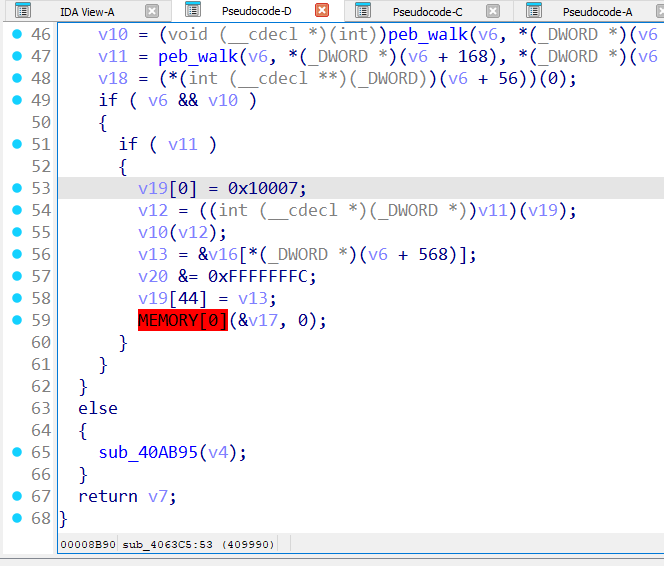Close the Pseudocode-C tab
The image size is (664, 566).
[494, 11]
